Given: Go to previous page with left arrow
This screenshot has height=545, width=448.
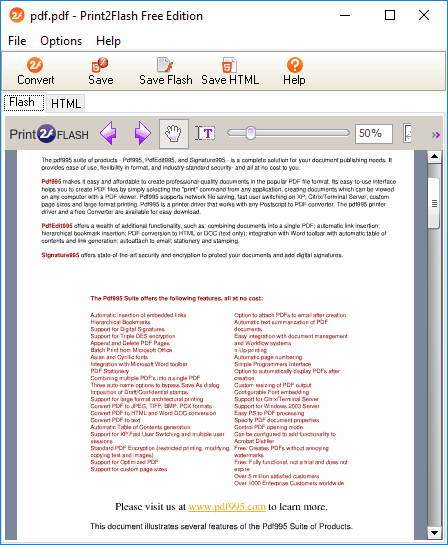Looking at the screenshot, I should click(x=108, y=133).
